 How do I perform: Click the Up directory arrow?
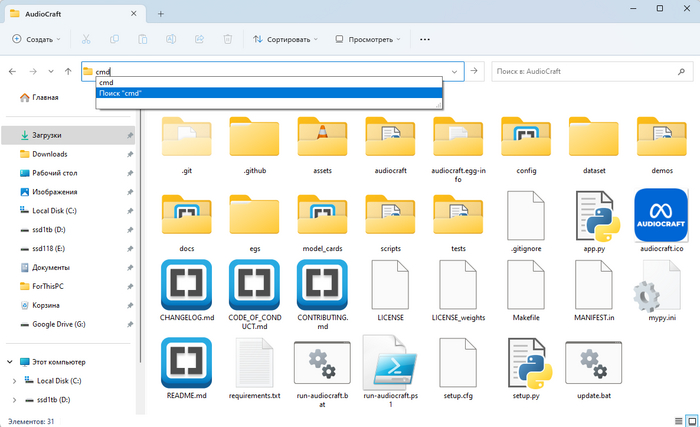pyautogui.click(x=68, y=72)
